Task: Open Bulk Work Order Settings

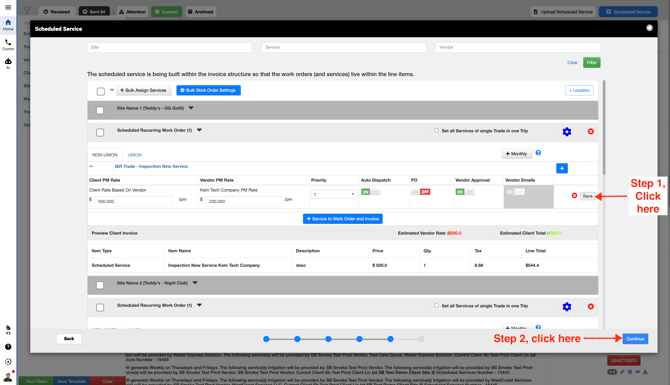Action: coord(209,90)
